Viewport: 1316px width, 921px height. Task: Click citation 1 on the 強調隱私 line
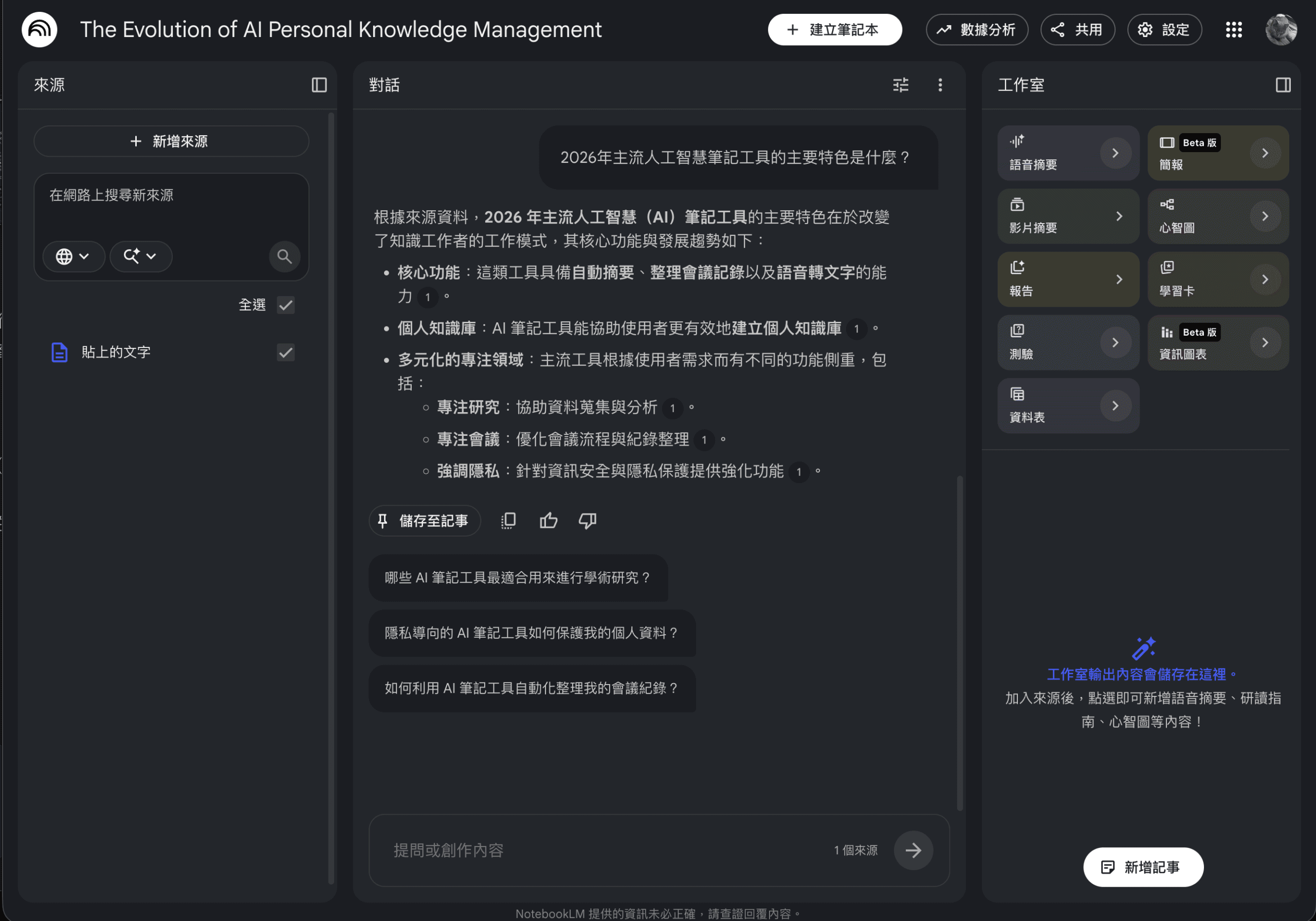[x=798, y=472]
